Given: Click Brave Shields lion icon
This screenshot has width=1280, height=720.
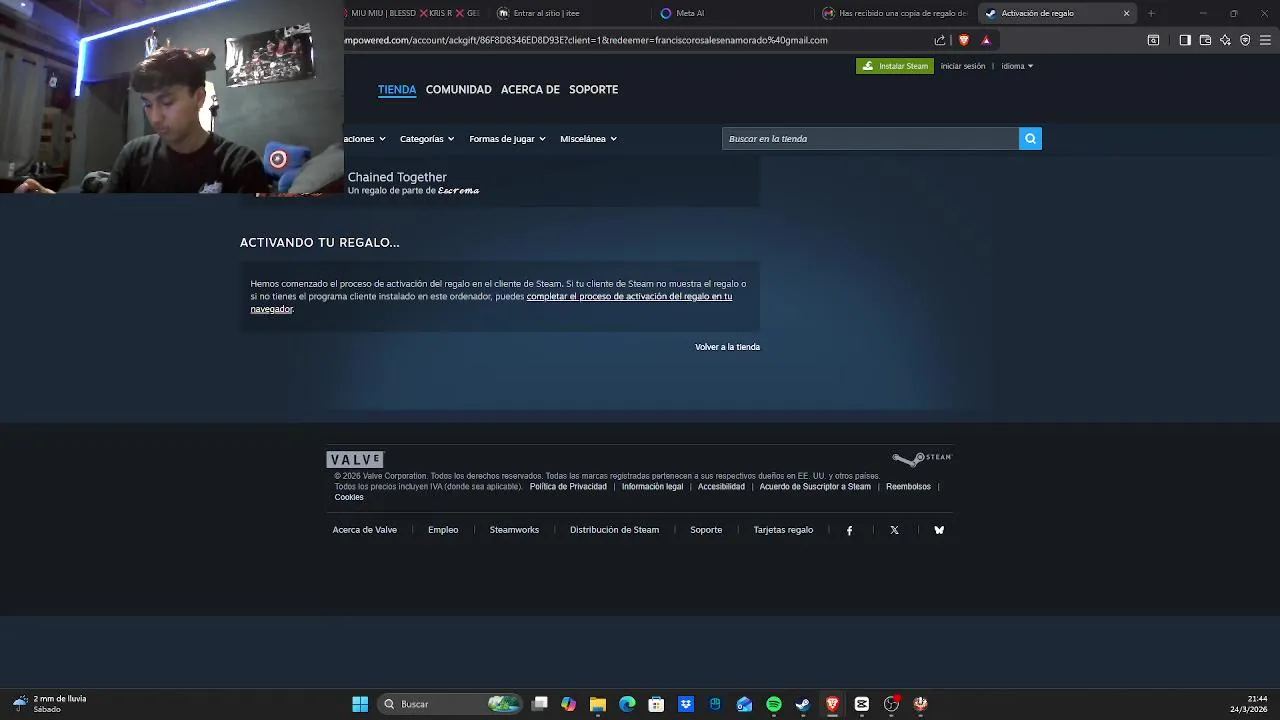Looking at the screenshot, I should point(964,40).
